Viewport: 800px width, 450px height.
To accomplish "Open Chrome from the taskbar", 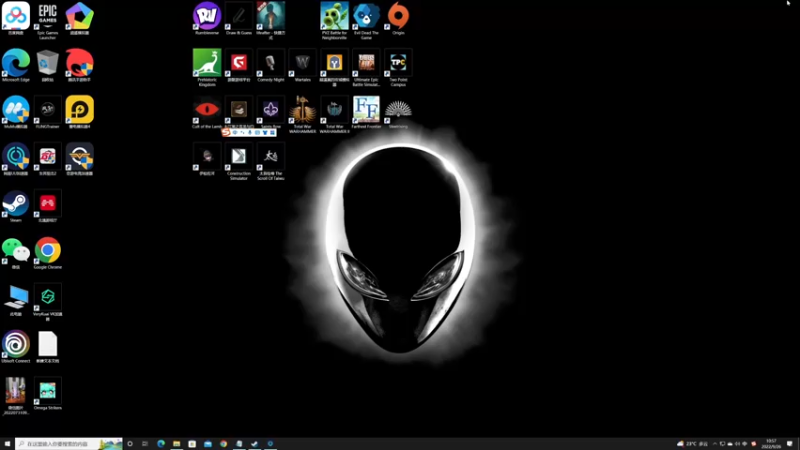I will click(x=223, y=444).
